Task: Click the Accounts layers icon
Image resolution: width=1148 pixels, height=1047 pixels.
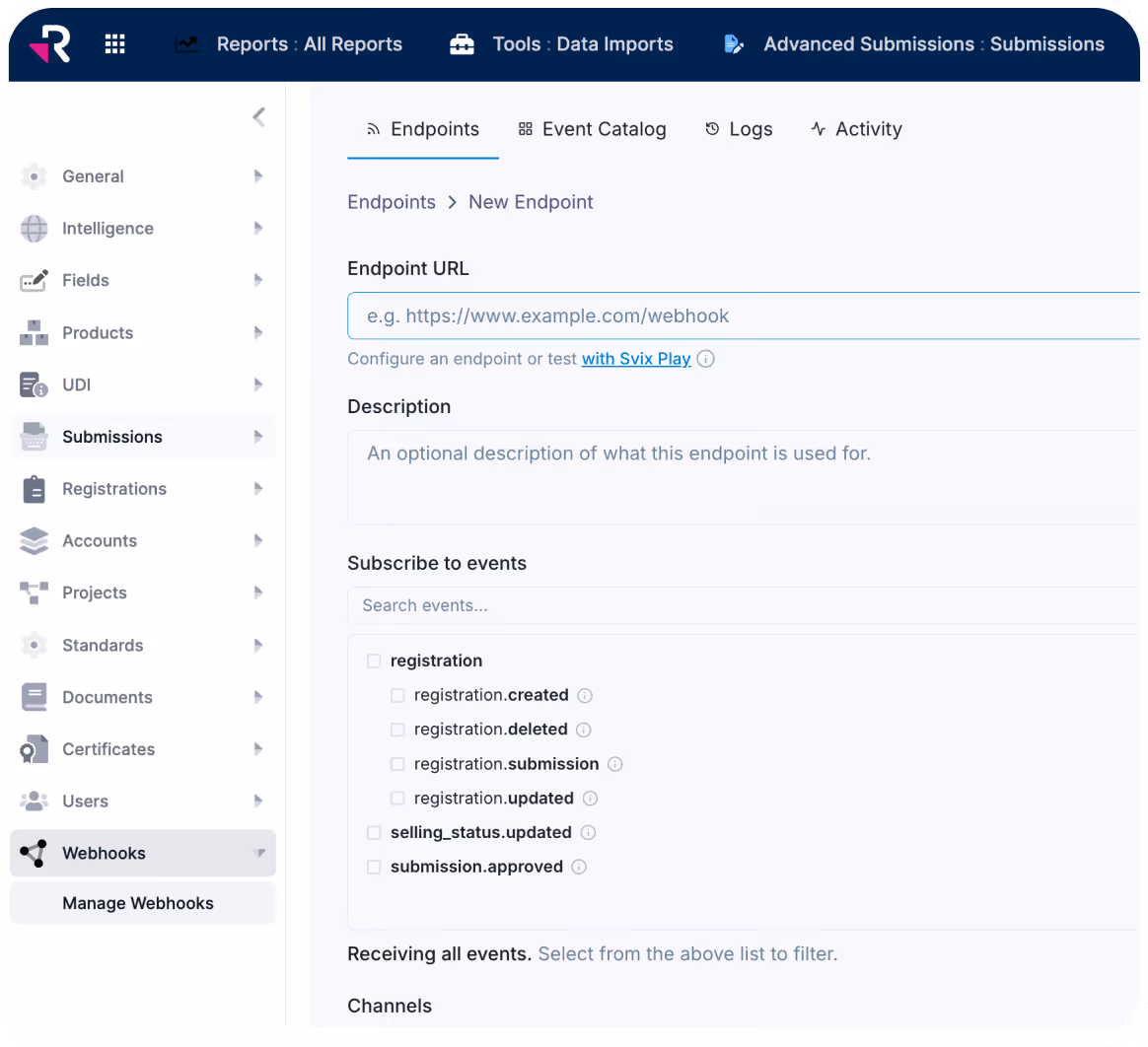Action: 34,540
